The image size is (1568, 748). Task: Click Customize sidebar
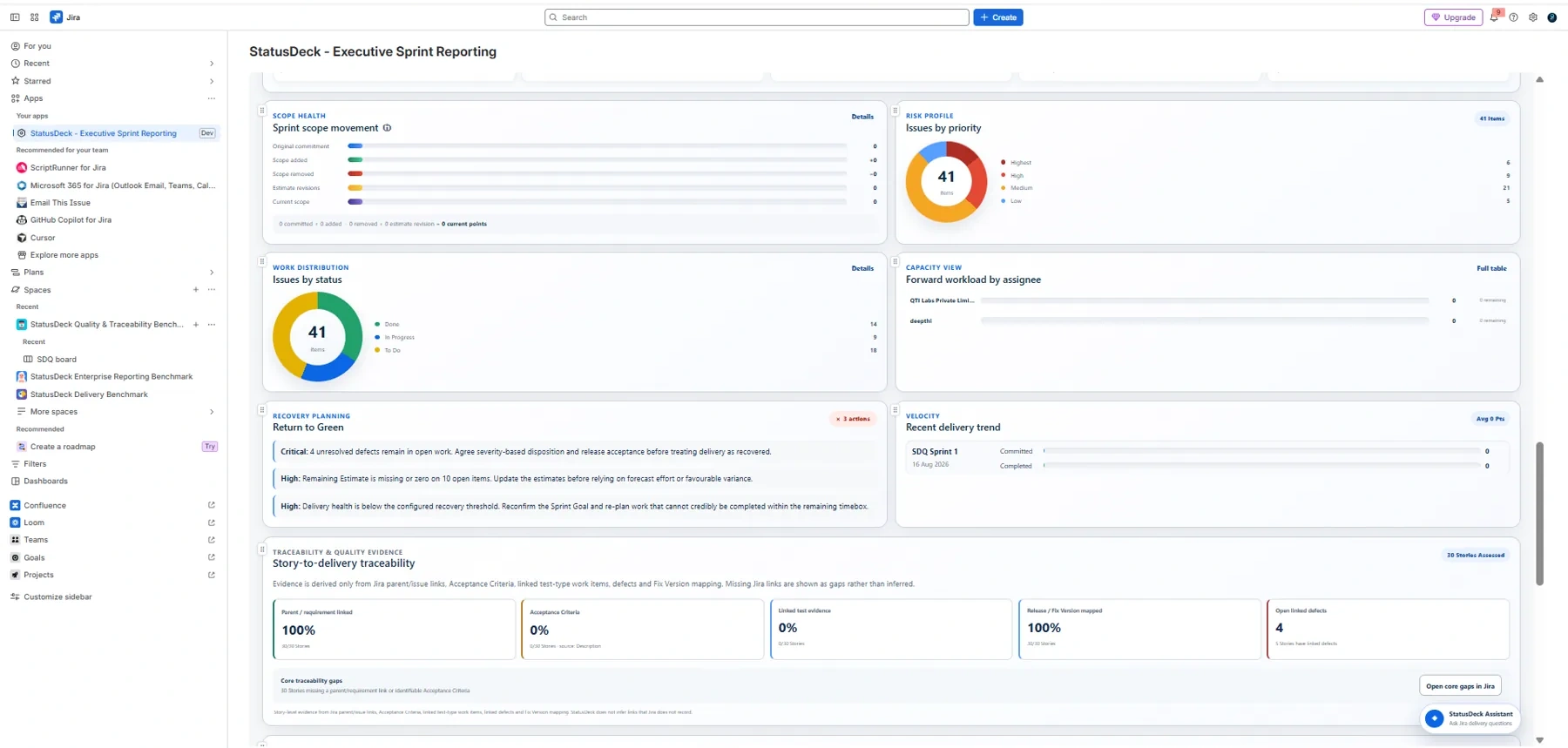[57, 597]
